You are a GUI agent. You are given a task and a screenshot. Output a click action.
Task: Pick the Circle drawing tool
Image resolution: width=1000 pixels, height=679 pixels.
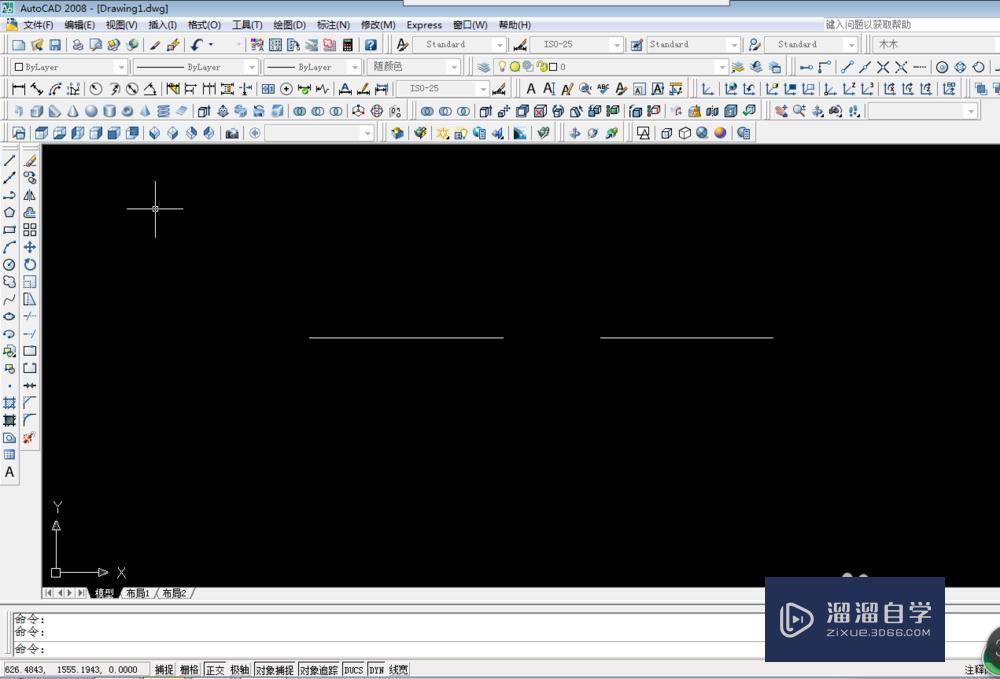point(9,264)
